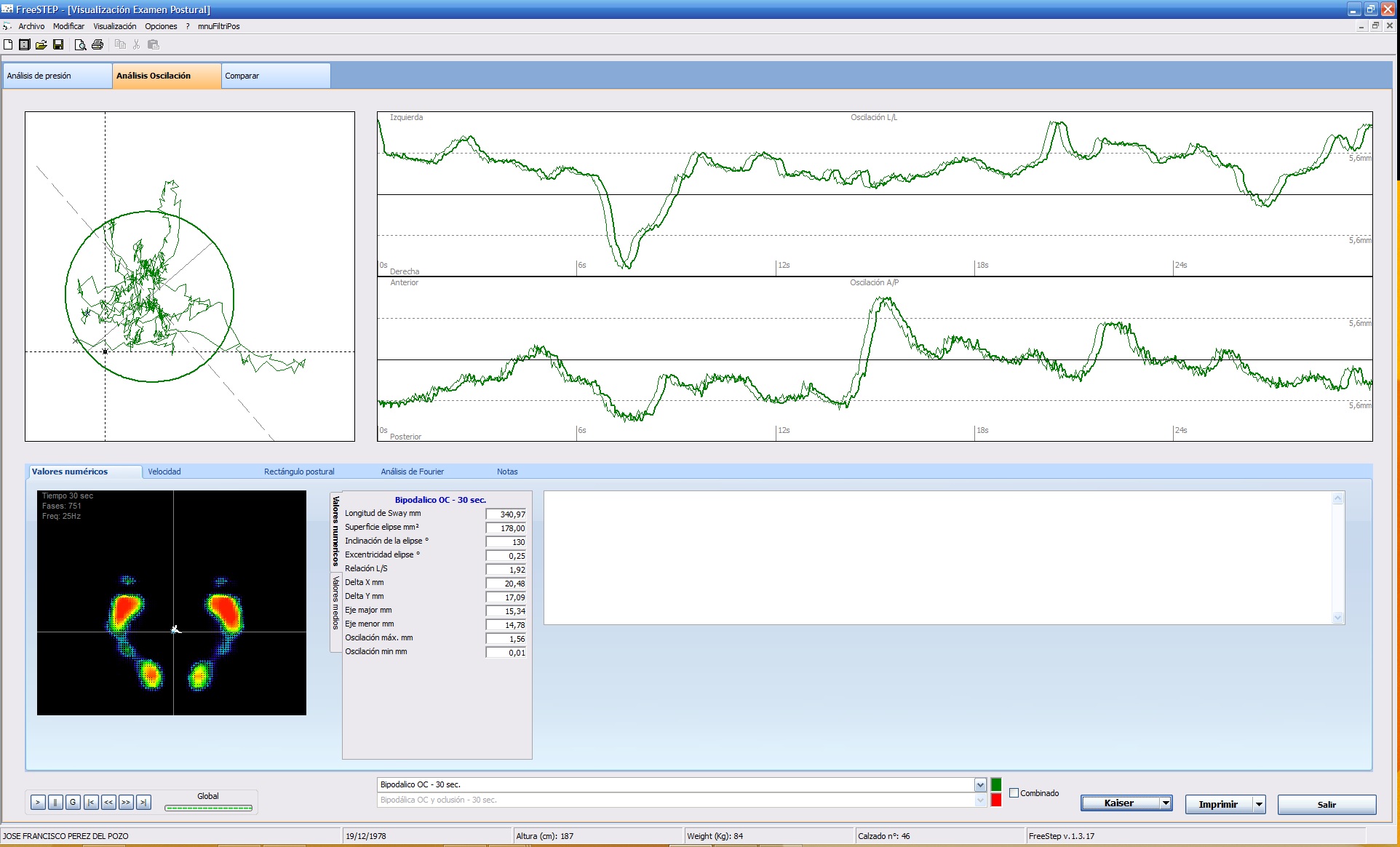Open Print Preview from the toolbar
Image resolution: width=1400 pixels, height=847 pixels.
coord(81,44)
